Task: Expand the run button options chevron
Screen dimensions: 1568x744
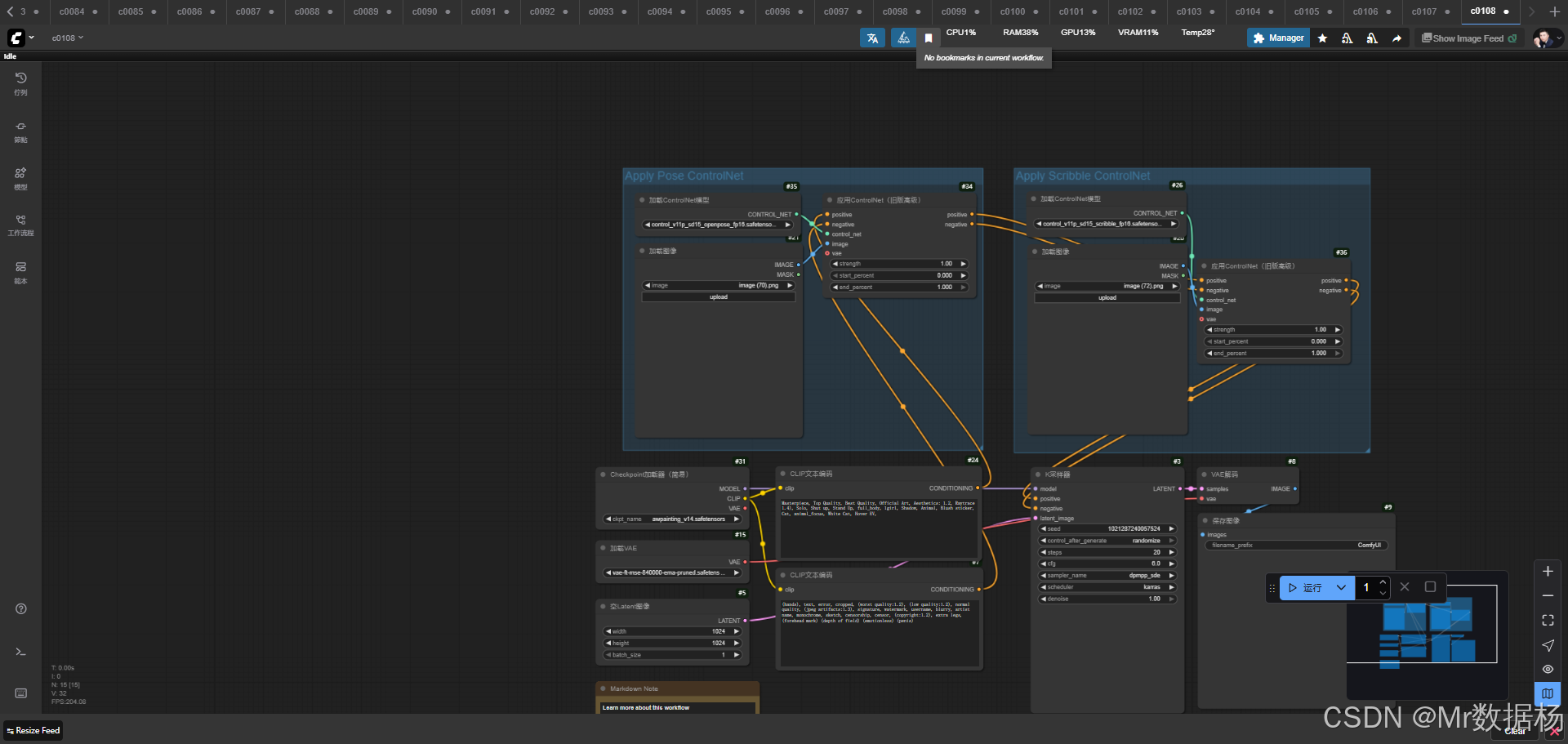Action: coord(1341,587)
